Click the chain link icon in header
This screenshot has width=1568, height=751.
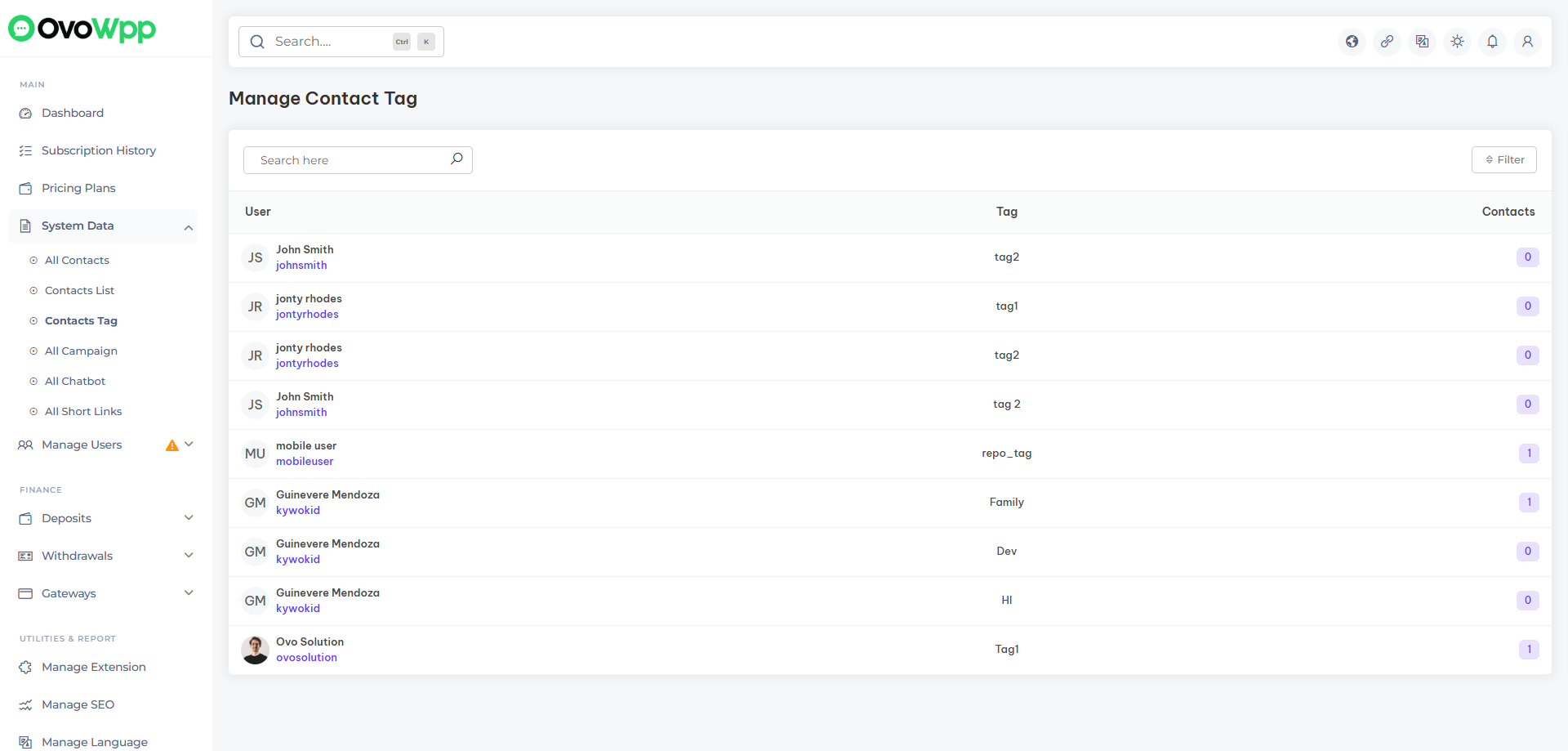click(x=1387, y=42)
